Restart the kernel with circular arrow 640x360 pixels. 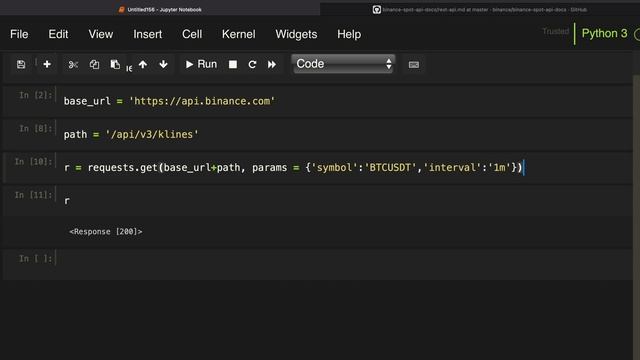point(252,64)
